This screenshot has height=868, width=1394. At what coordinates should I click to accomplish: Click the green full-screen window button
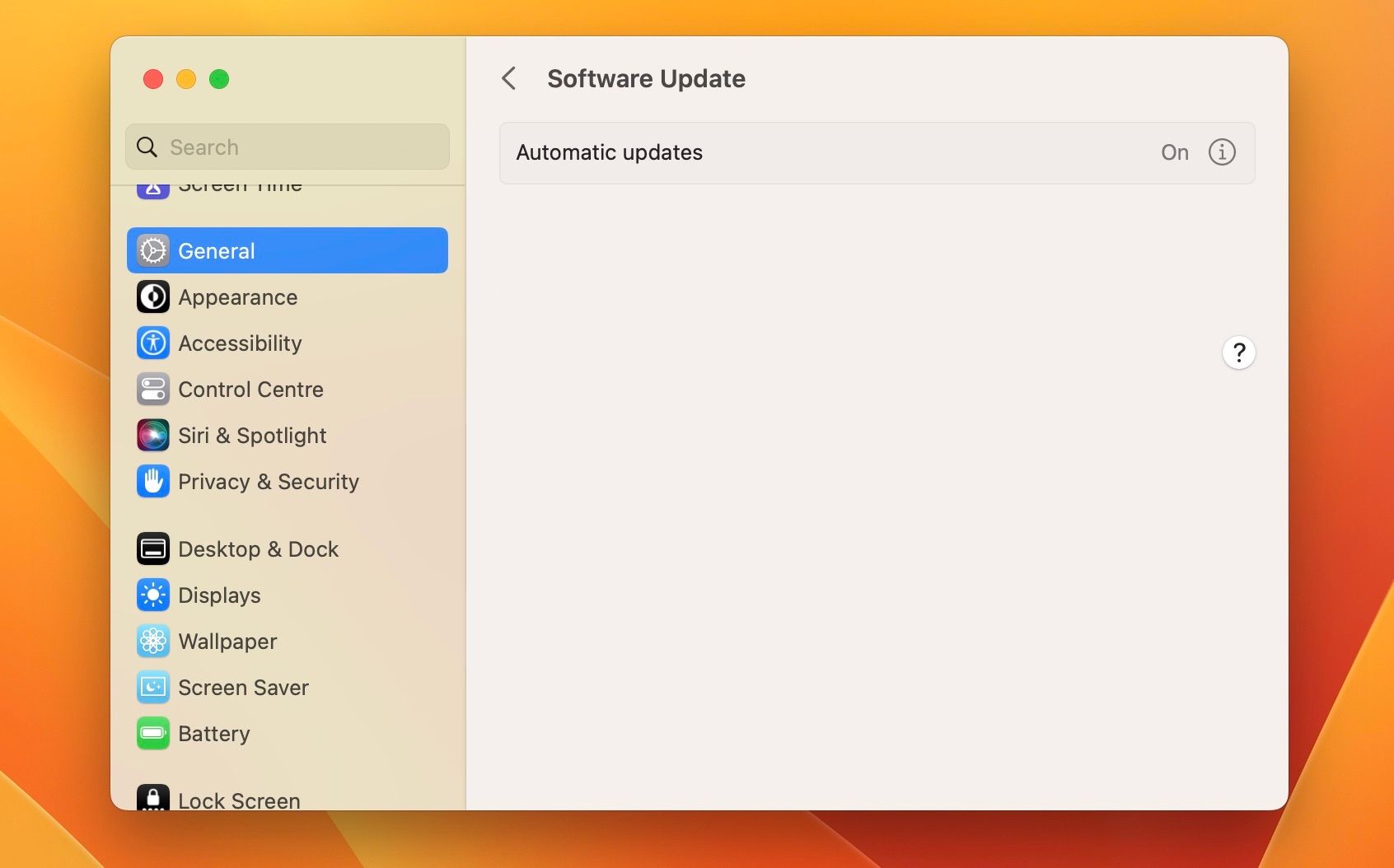[219, 79]
